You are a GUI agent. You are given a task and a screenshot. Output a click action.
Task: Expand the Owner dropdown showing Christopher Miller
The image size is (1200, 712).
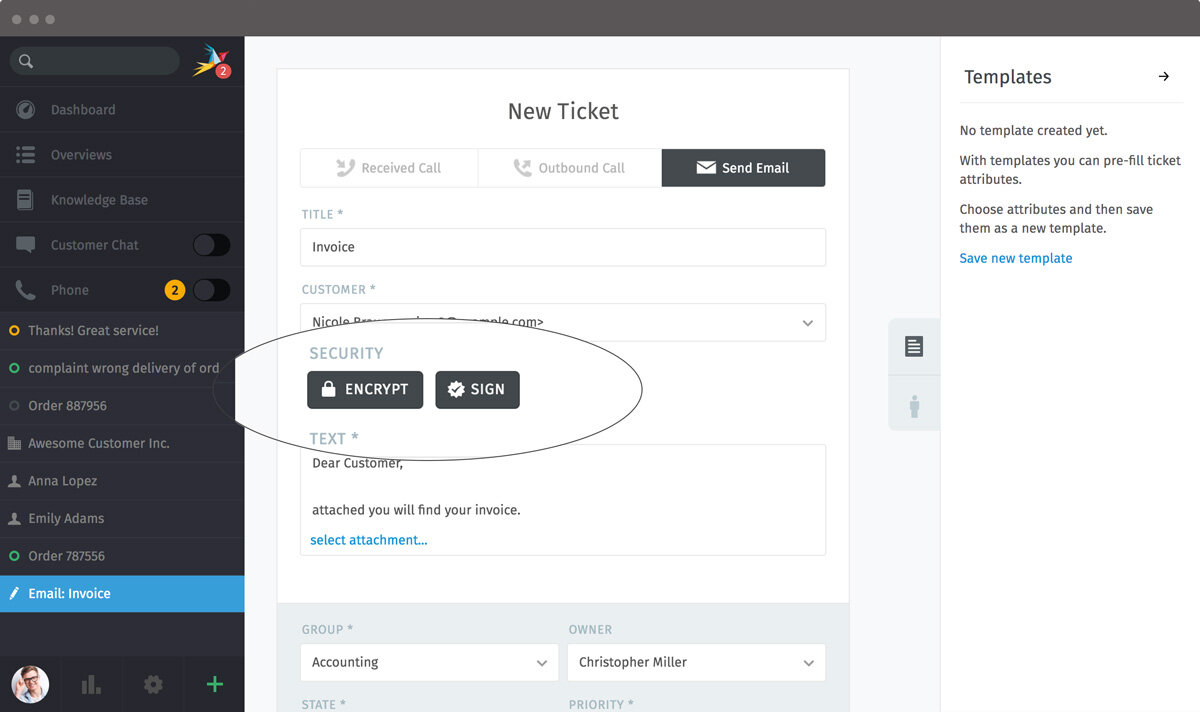click(696, 662)
